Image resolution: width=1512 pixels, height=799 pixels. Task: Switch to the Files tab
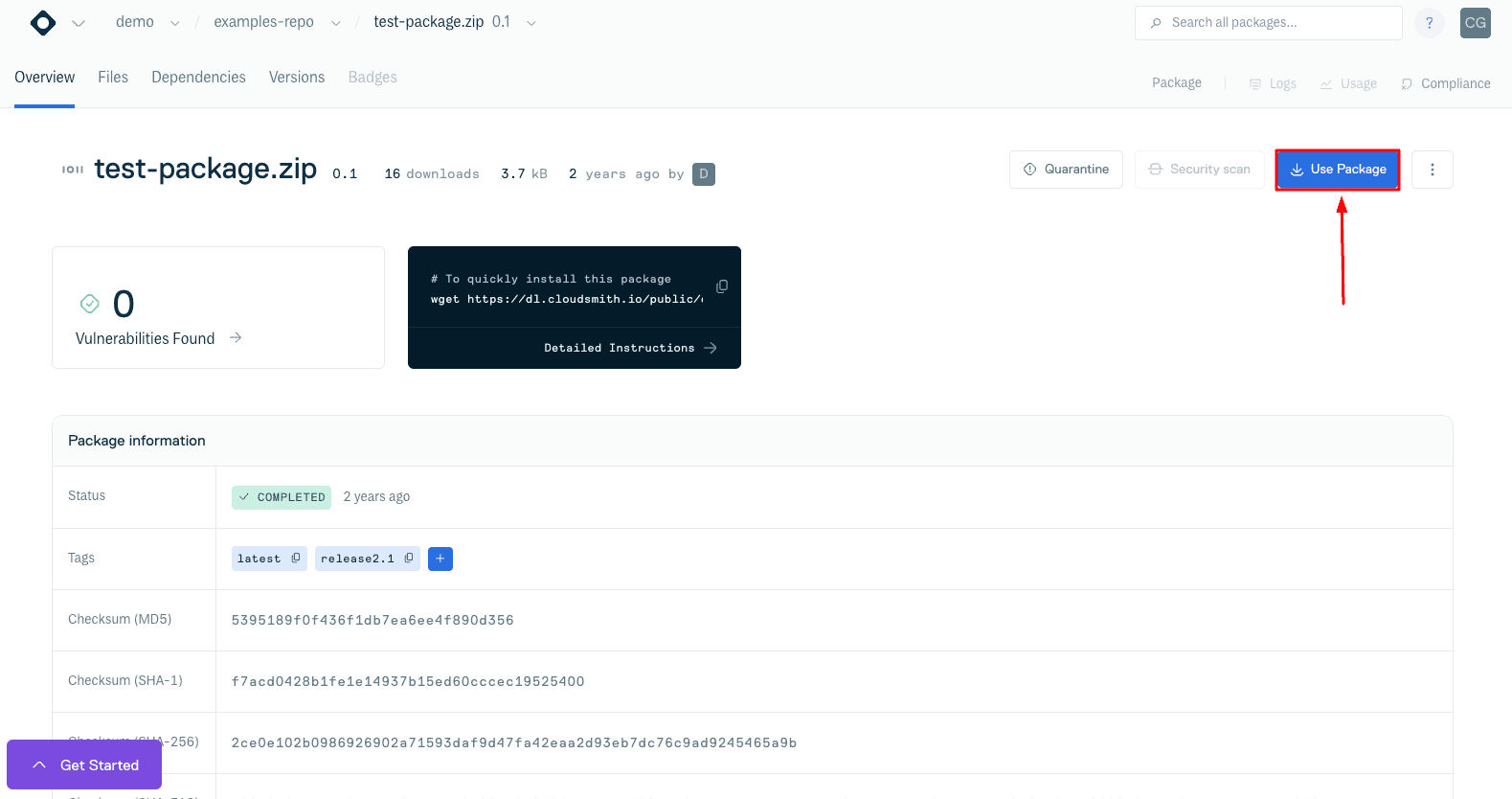coord(113,78)
